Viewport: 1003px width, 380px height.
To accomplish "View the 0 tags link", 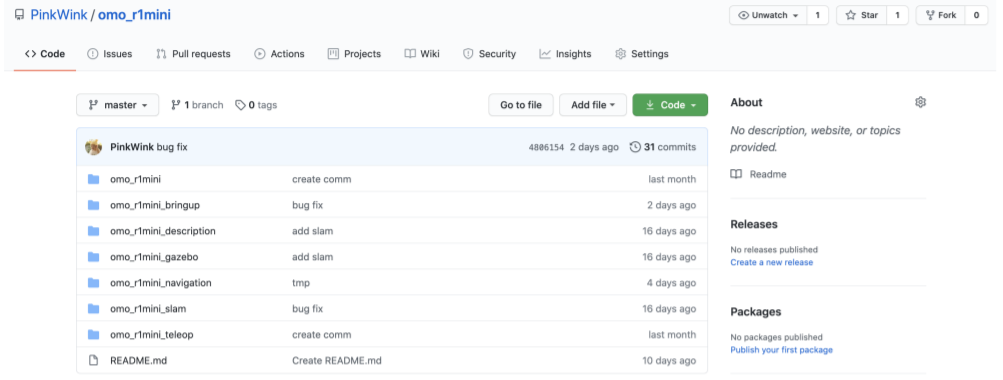I will click(x=256, y=105).
